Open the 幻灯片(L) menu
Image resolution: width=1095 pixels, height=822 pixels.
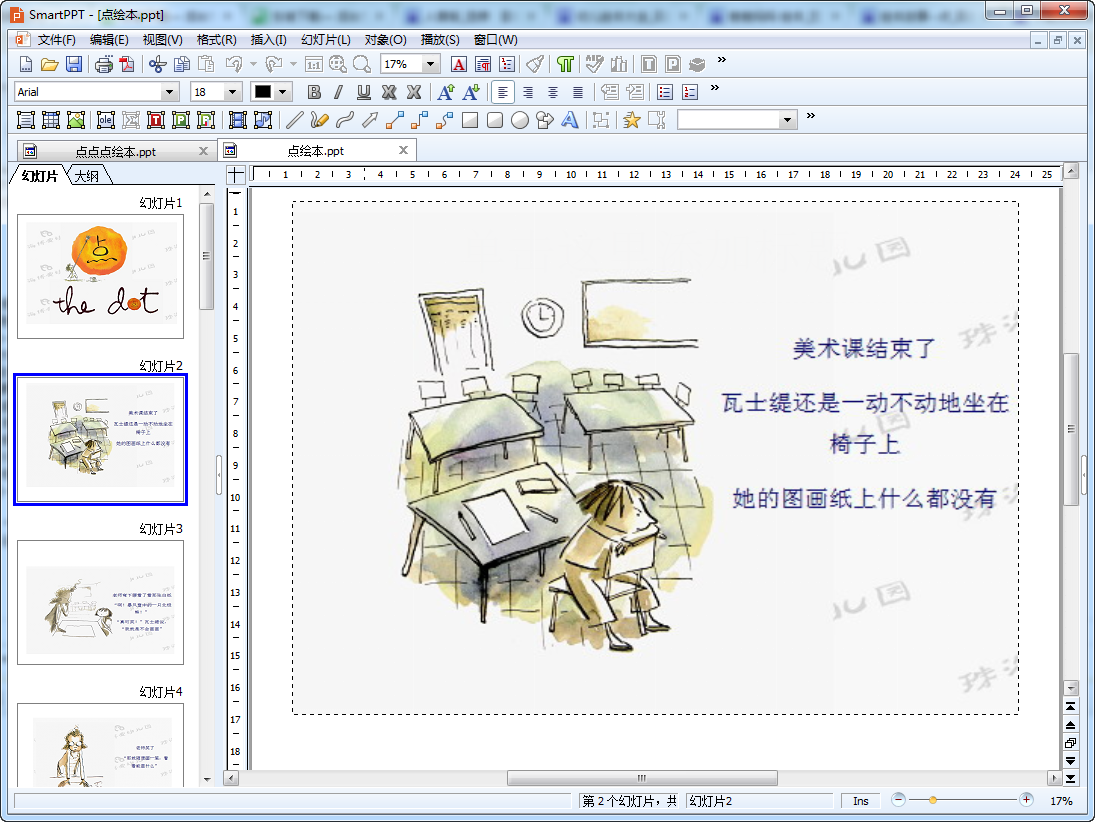[x=325, y=40]
